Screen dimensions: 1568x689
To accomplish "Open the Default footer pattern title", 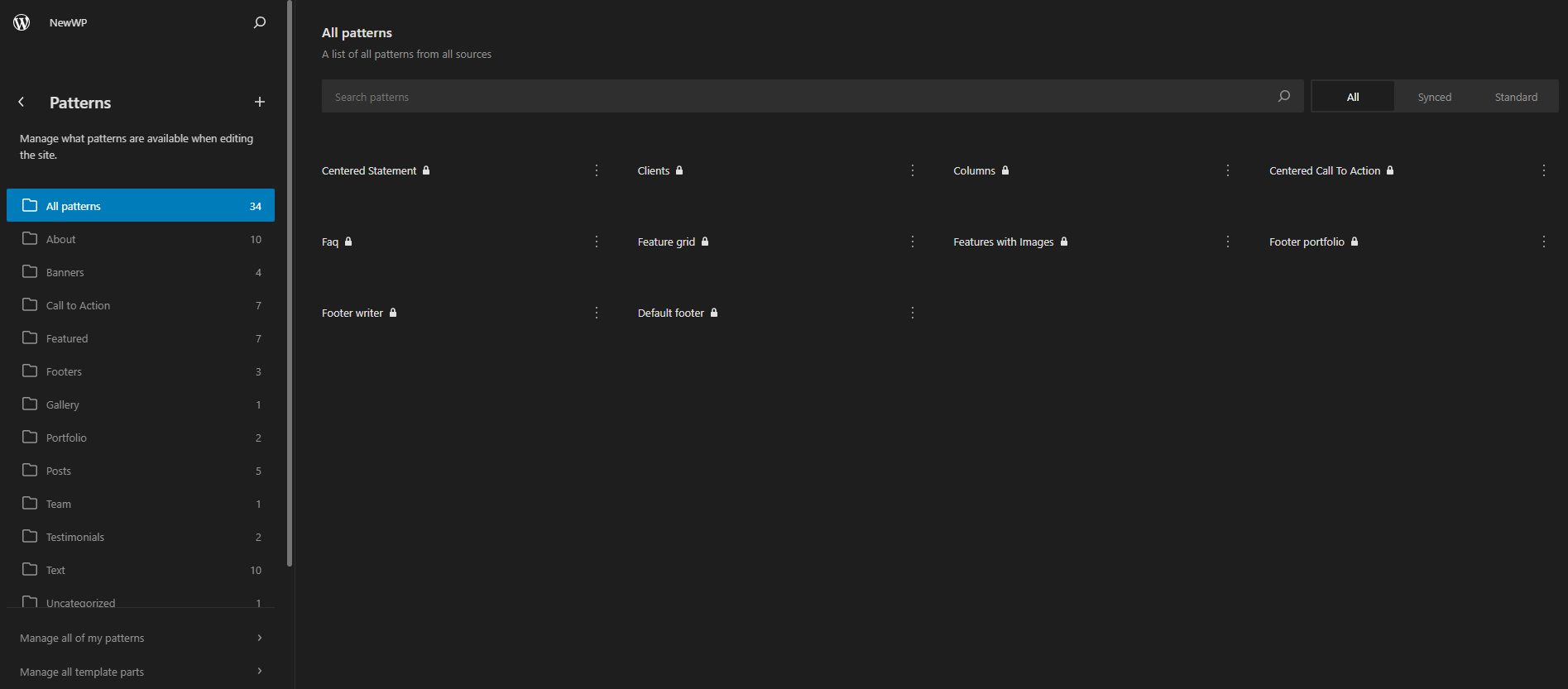I will (x=671, y=313).
